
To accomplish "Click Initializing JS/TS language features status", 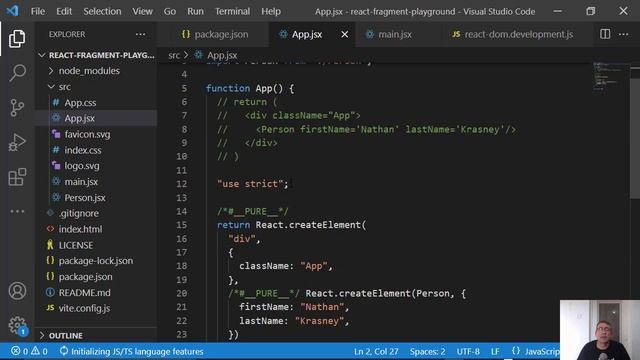I will point(131,351).
